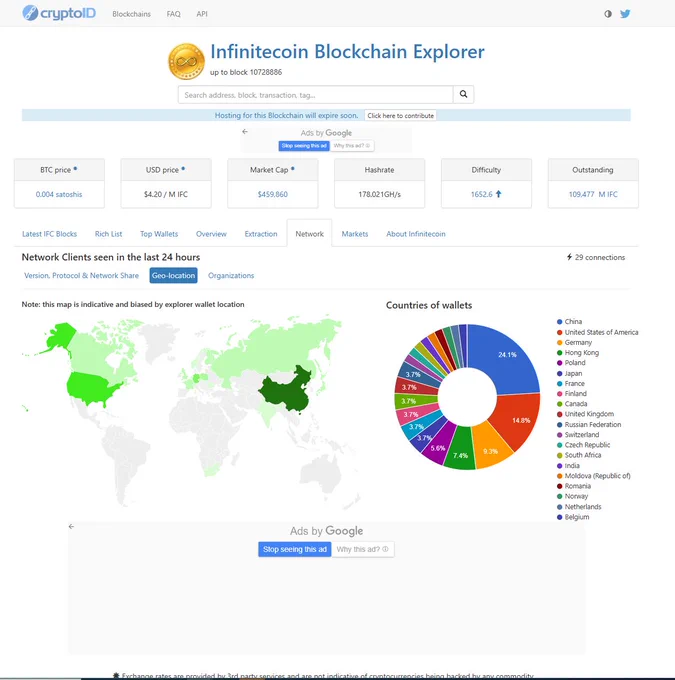Click the 9.3% orange pie slice

490,449
